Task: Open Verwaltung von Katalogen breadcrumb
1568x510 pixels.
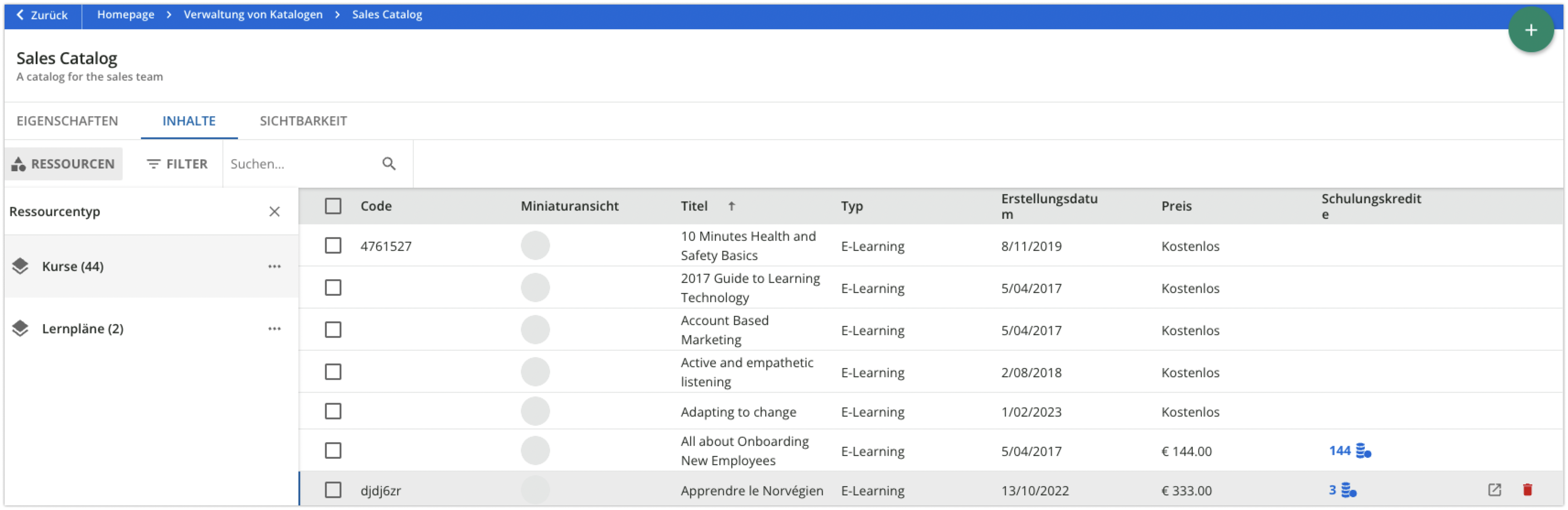Action: [253, 14]
